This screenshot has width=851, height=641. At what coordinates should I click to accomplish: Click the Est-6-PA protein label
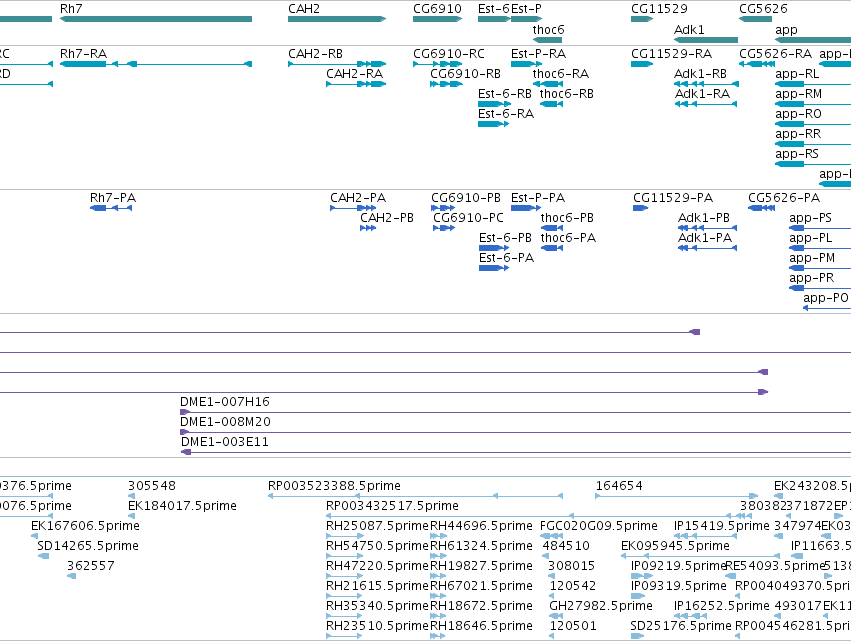click(x=506, y=258)
